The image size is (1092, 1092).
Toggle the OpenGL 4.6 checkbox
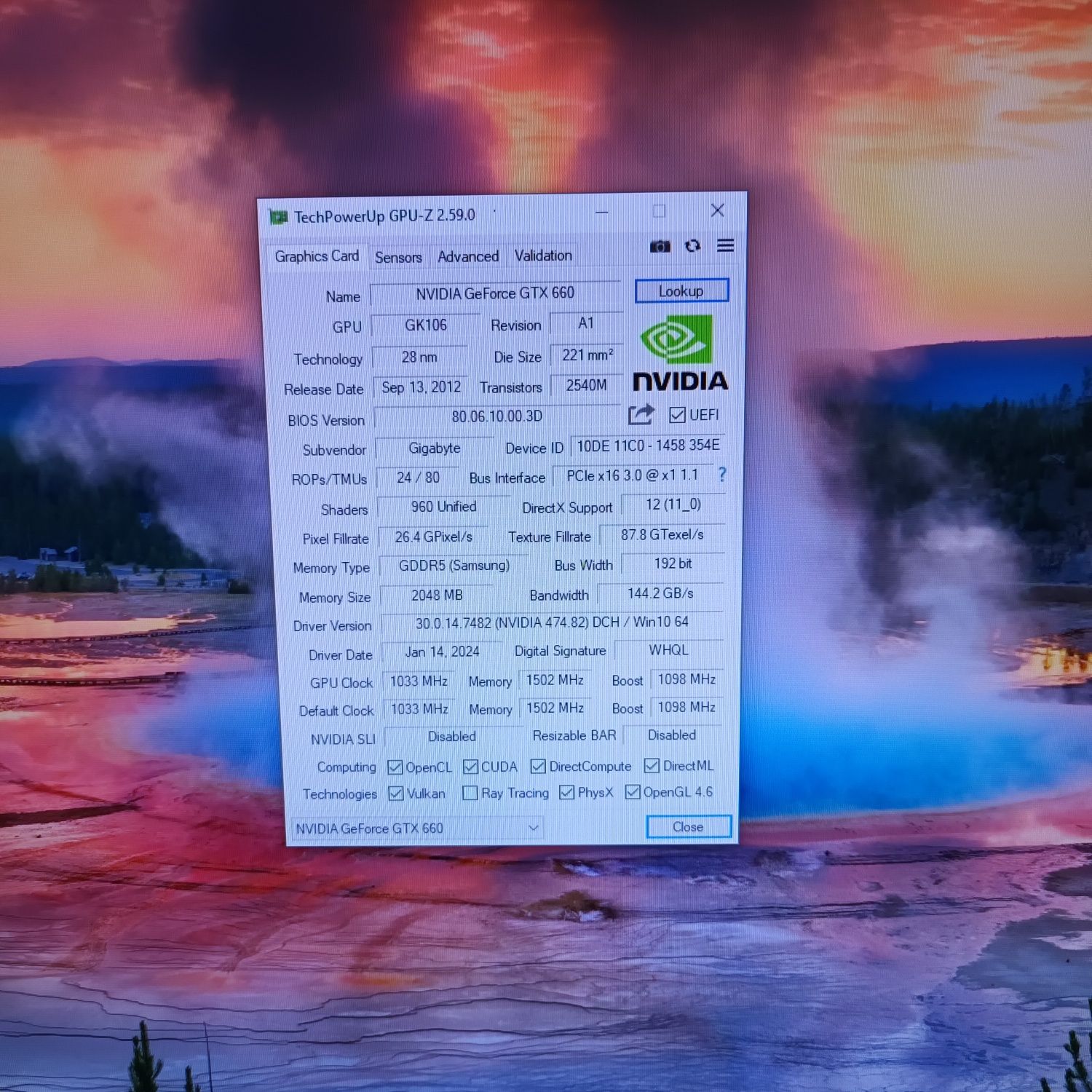(x=633, y=791)
